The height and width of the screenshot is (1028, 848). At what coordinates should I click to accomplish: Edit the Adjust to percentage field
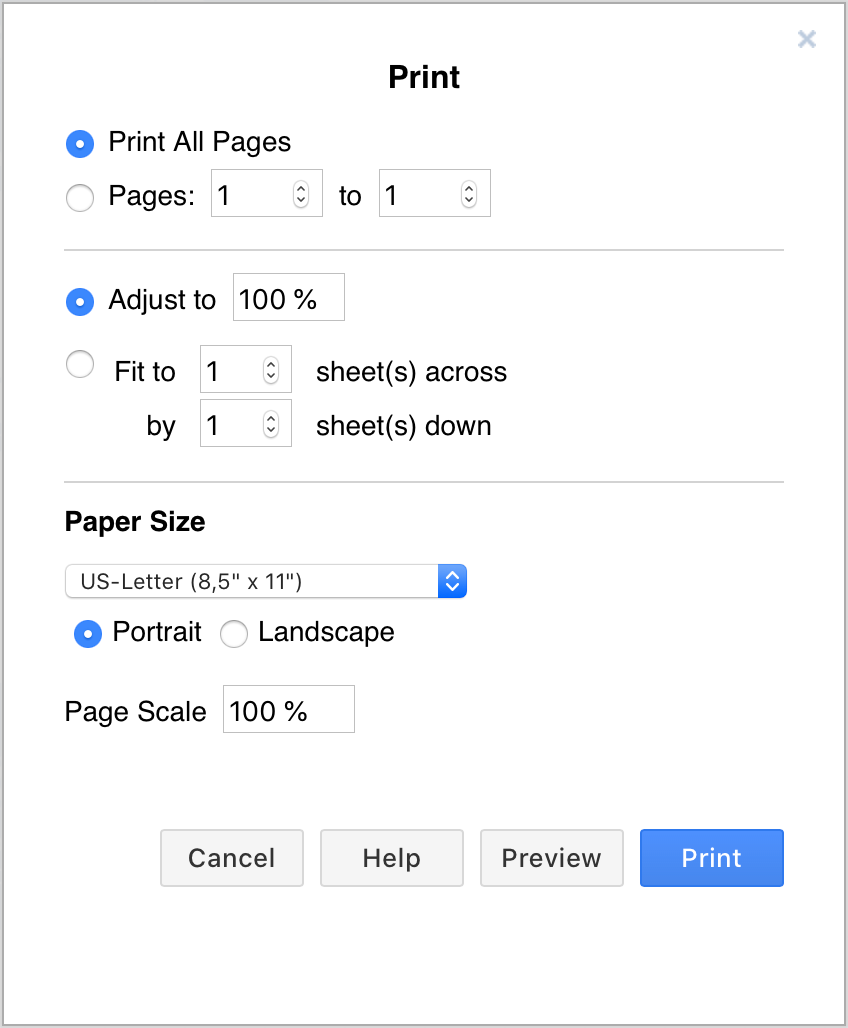pyautogui.click(x=288, y=297)
